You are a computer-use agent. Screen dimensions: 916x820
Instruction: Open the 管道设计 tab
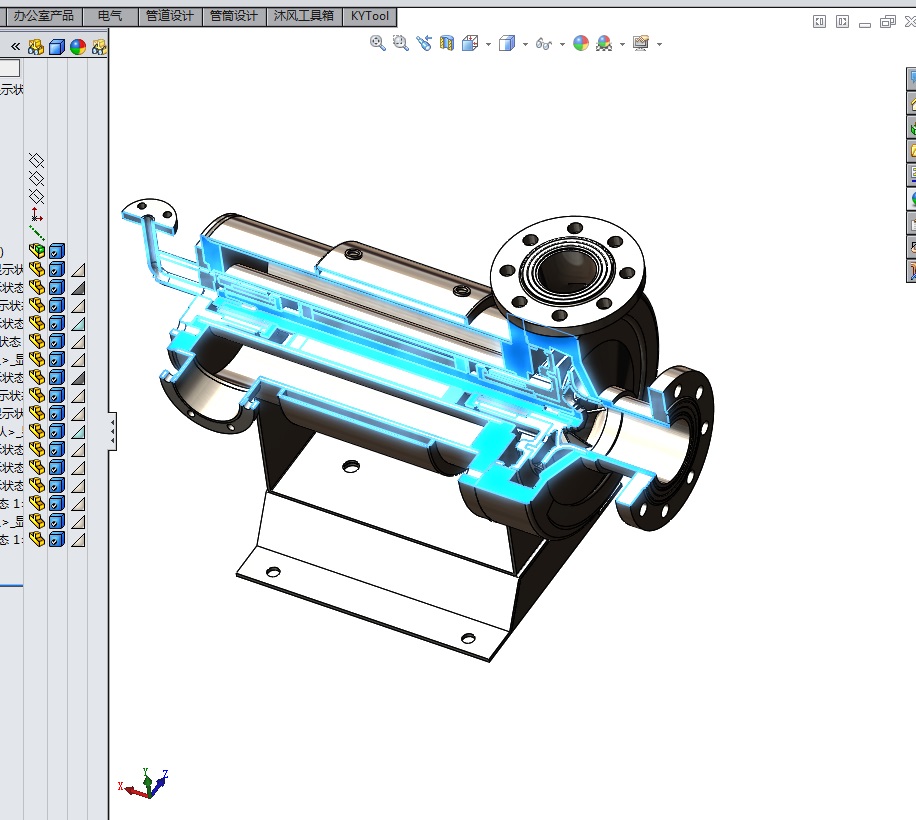169,16
